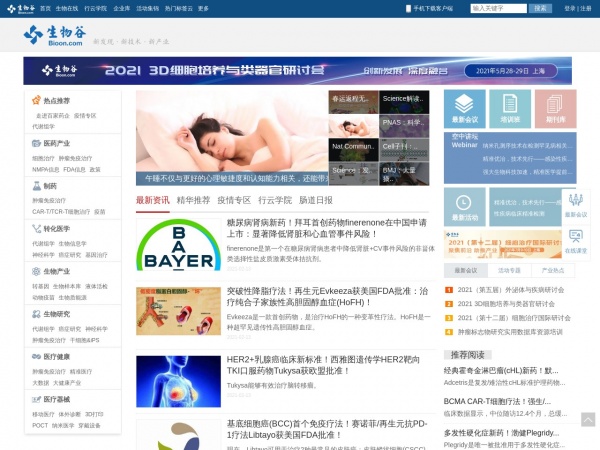Click the 登录 link
600x450 pixels.
tap(570, 8)
